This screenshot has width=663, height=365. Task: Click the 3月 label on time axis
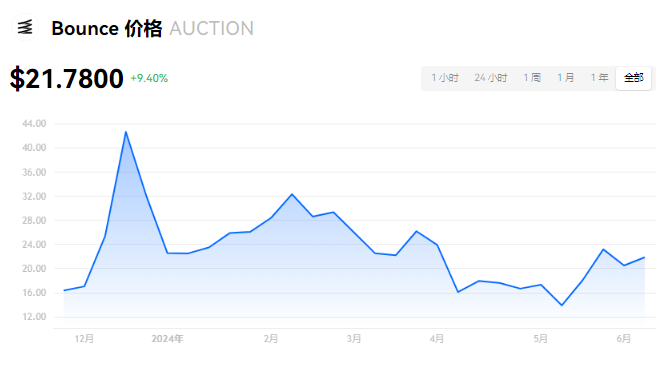click(354, 339)
